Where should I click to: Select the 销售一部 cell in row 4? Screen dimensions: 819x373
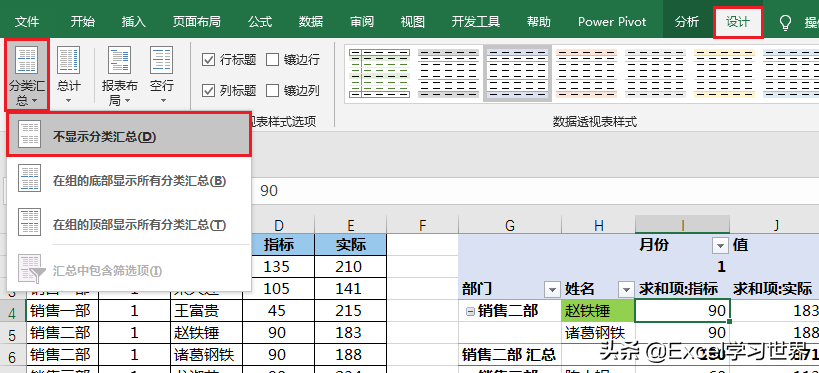(x=62, y=311)
